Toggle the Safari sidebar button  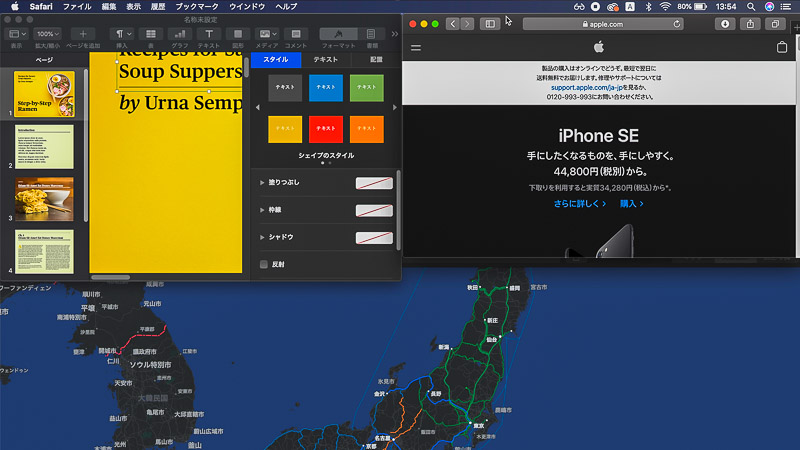click(490, 24)
